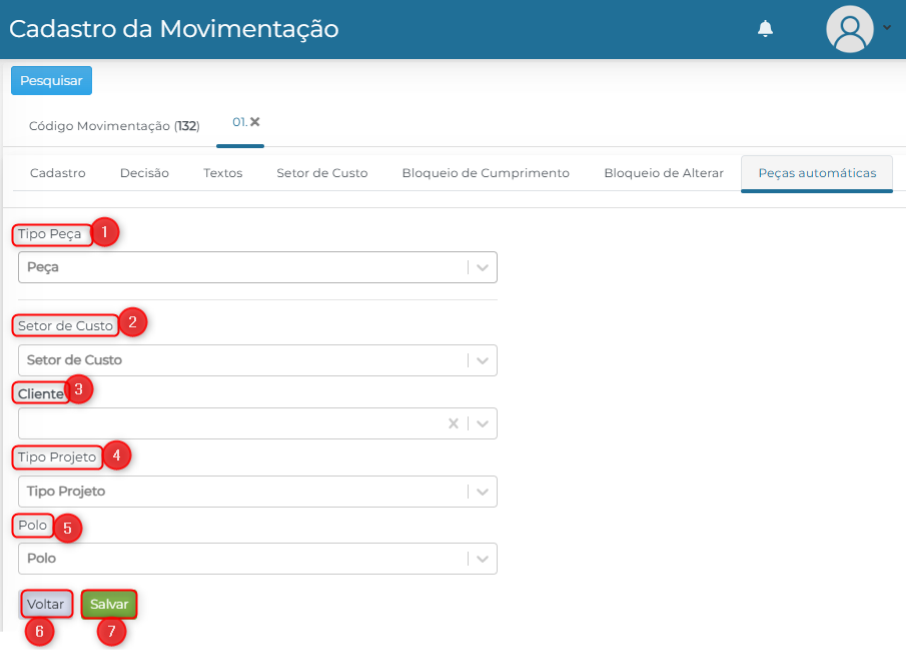The image size is (906, 651).
Task: Click inside the Polo select field
Action: click(x=258, y=559)
